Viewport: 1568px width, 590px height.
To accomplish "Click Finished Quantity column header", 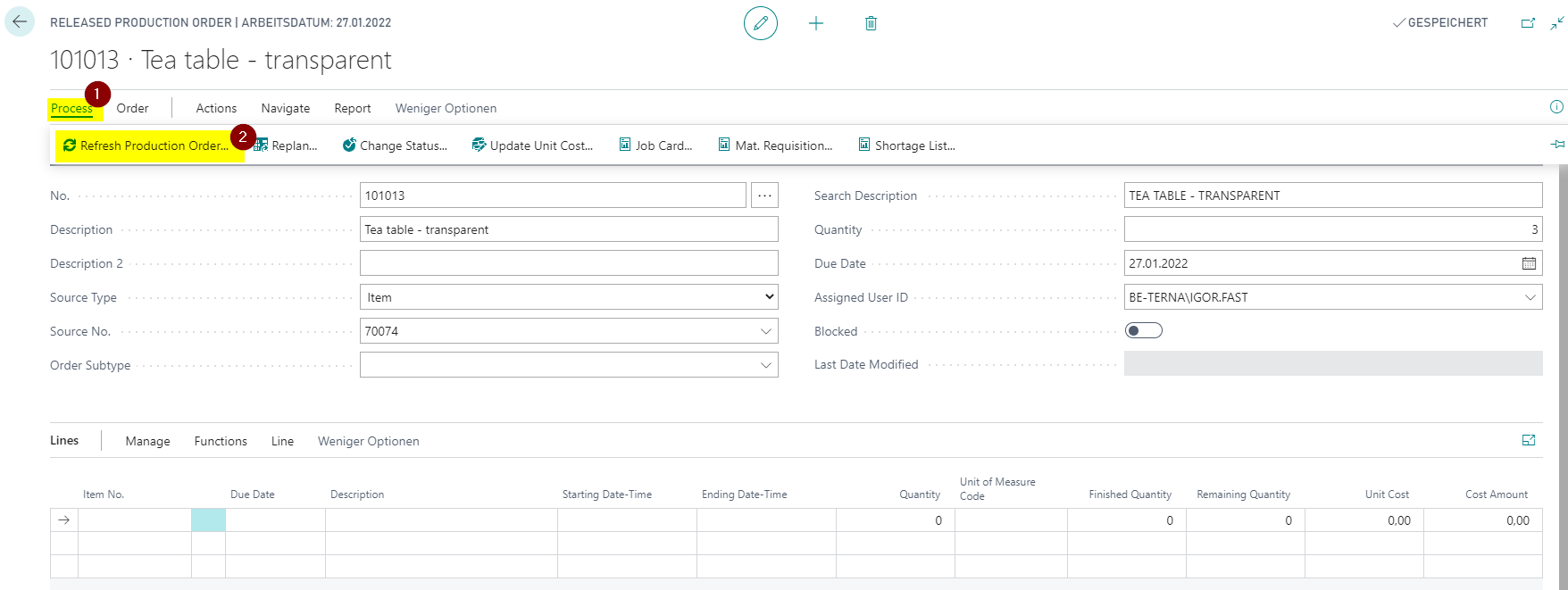I will (1130, 494).
